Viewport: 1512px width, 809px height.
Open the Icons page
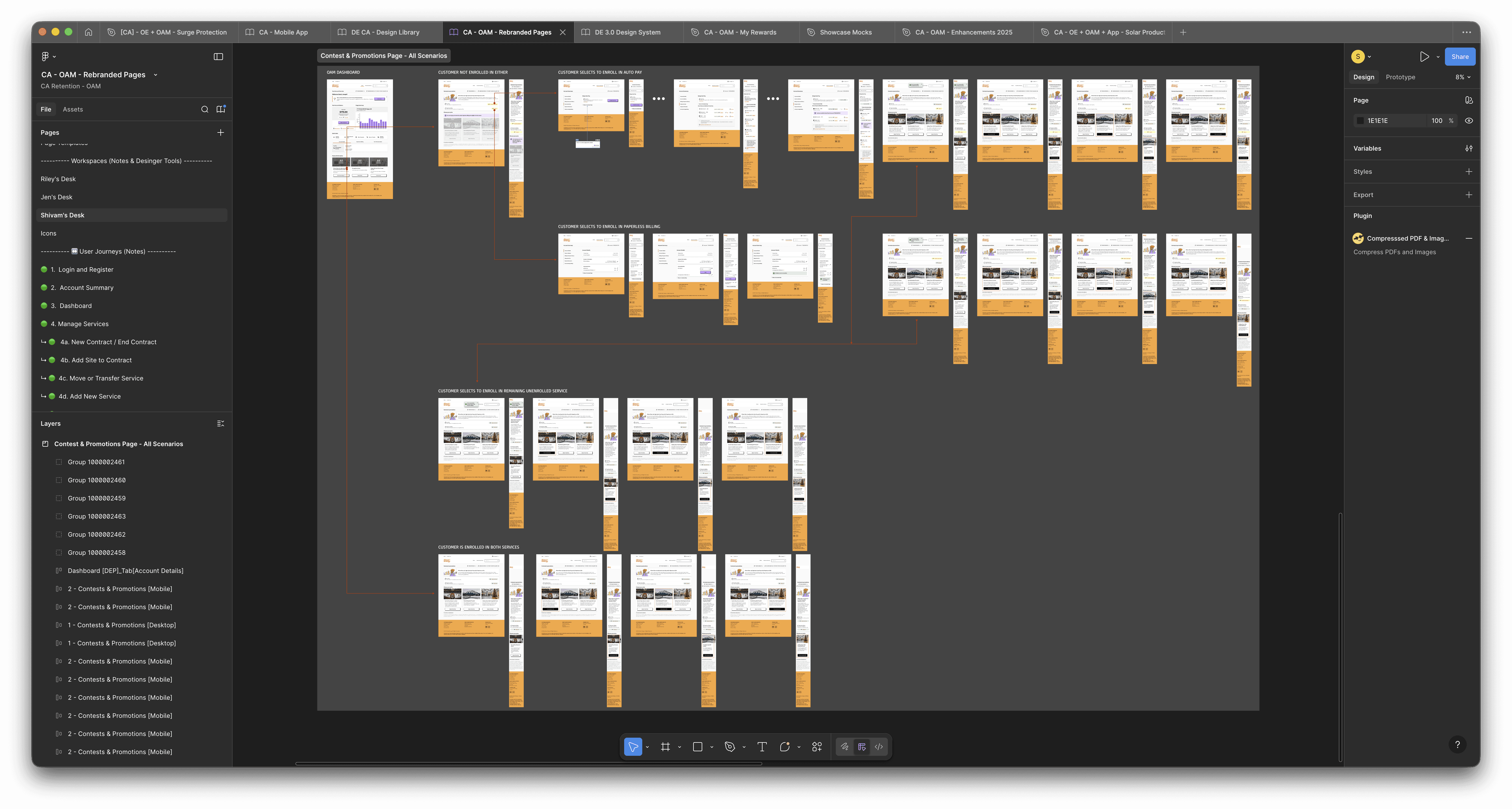49,234
